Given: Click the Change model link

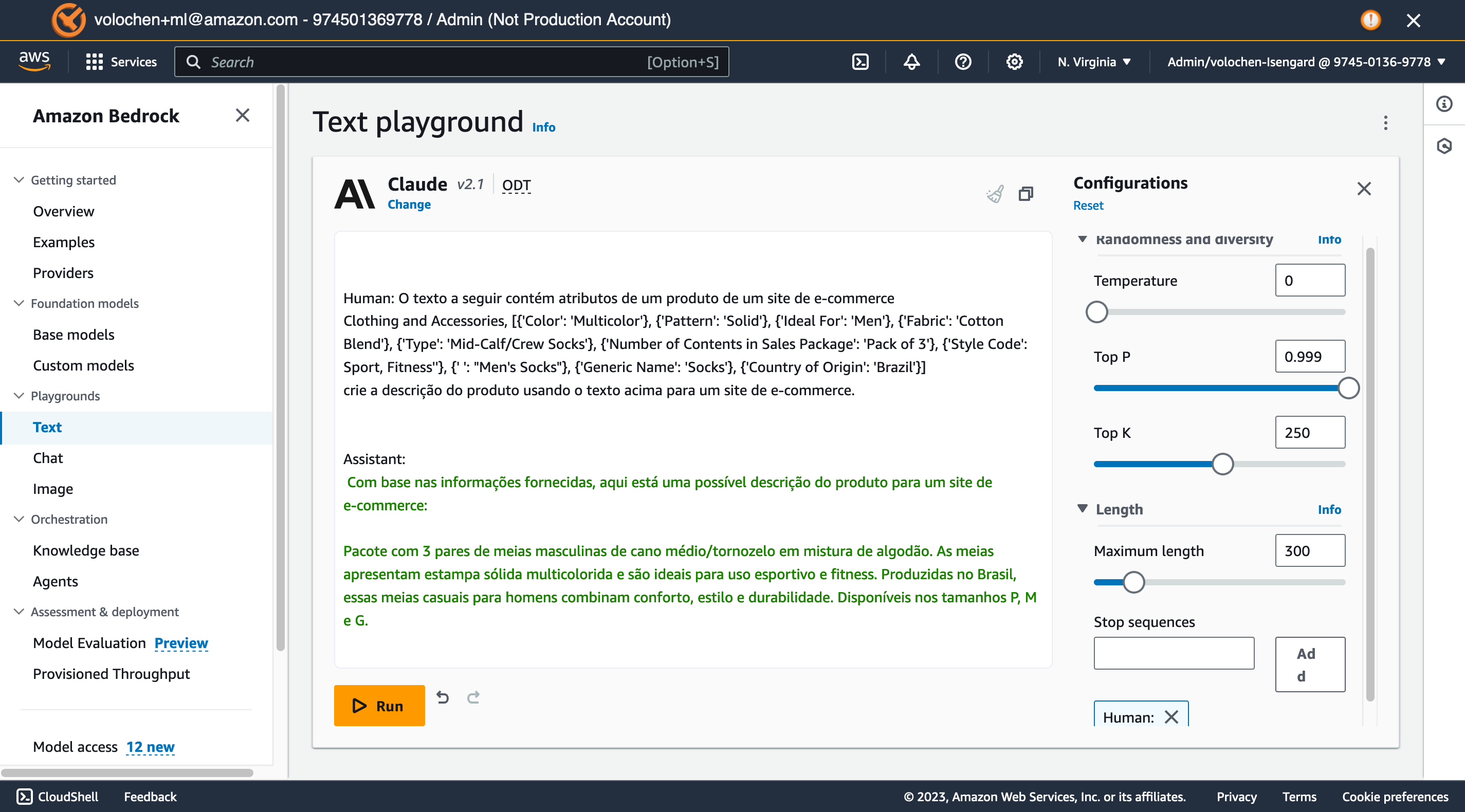Looking at the screenshot, I should (409, 204).
